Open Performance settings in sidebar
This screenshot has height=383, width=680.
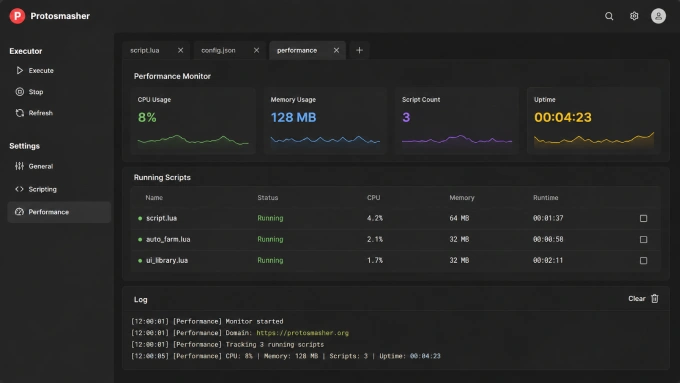59,212
